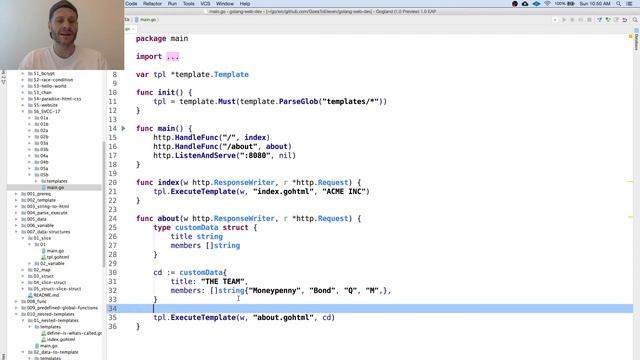Collapse the 56_SVCC-17 folder arrow
The width and height of the screenshot is (640, 360).
tap(23, 111)
